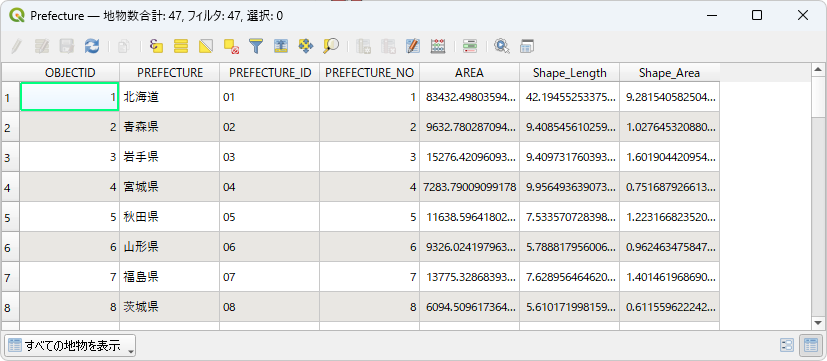Click Shape_Area cell starting 1.601904420954

[670, 157]
